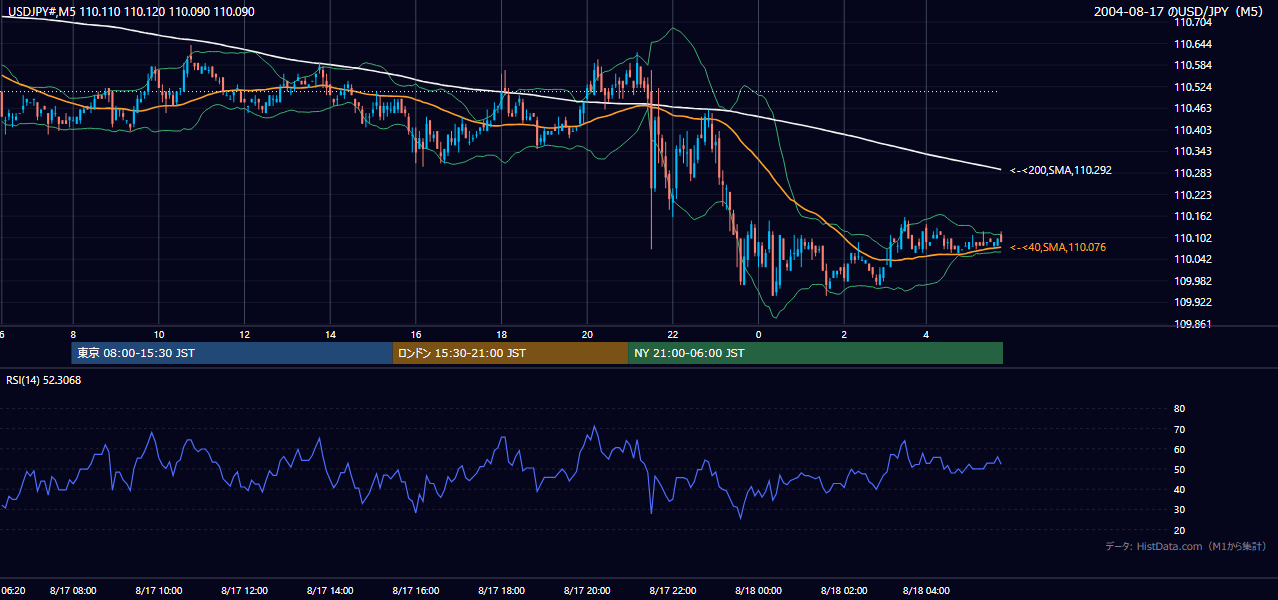This screenshot has width=1278, height=600.
Task: Click the 8/17 16:00 time label
Action: [x=415, y=591]
